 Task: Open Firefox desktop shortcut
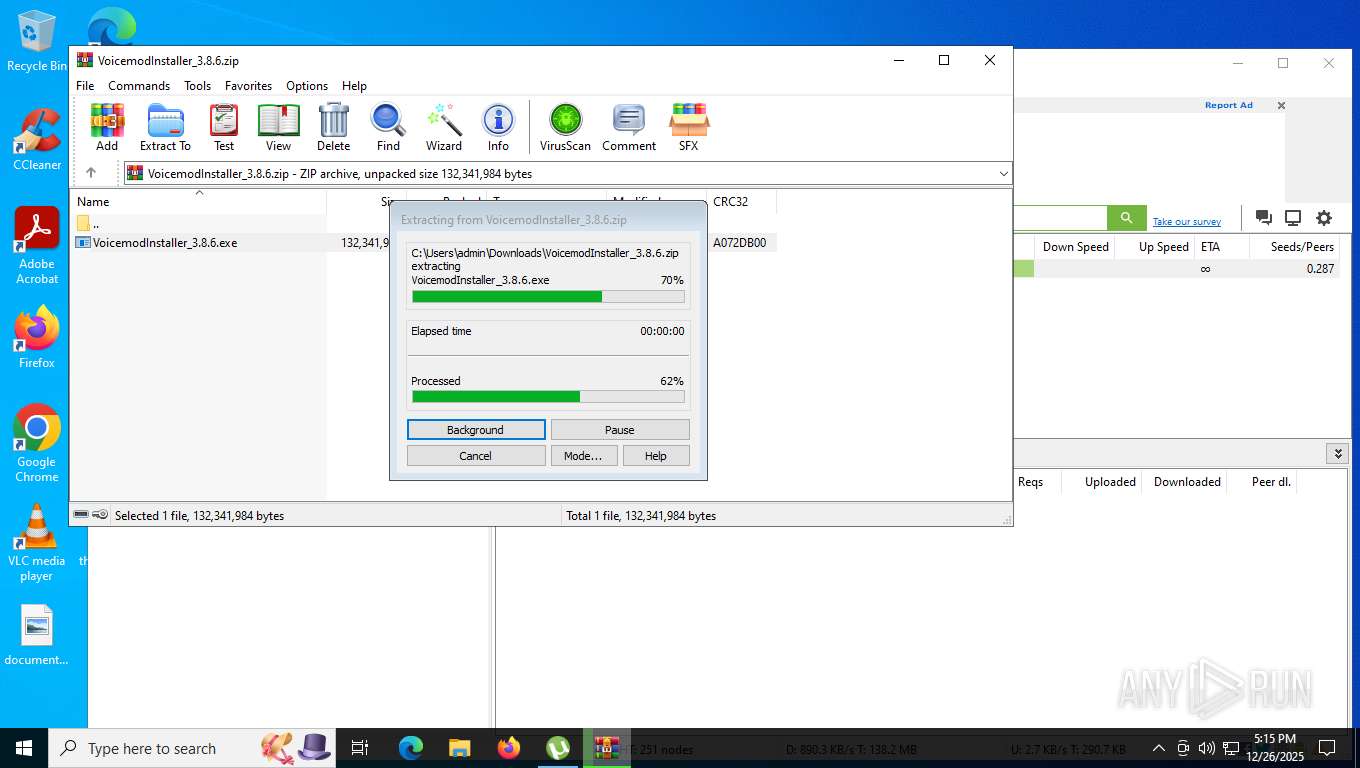[x=37, y=337]
